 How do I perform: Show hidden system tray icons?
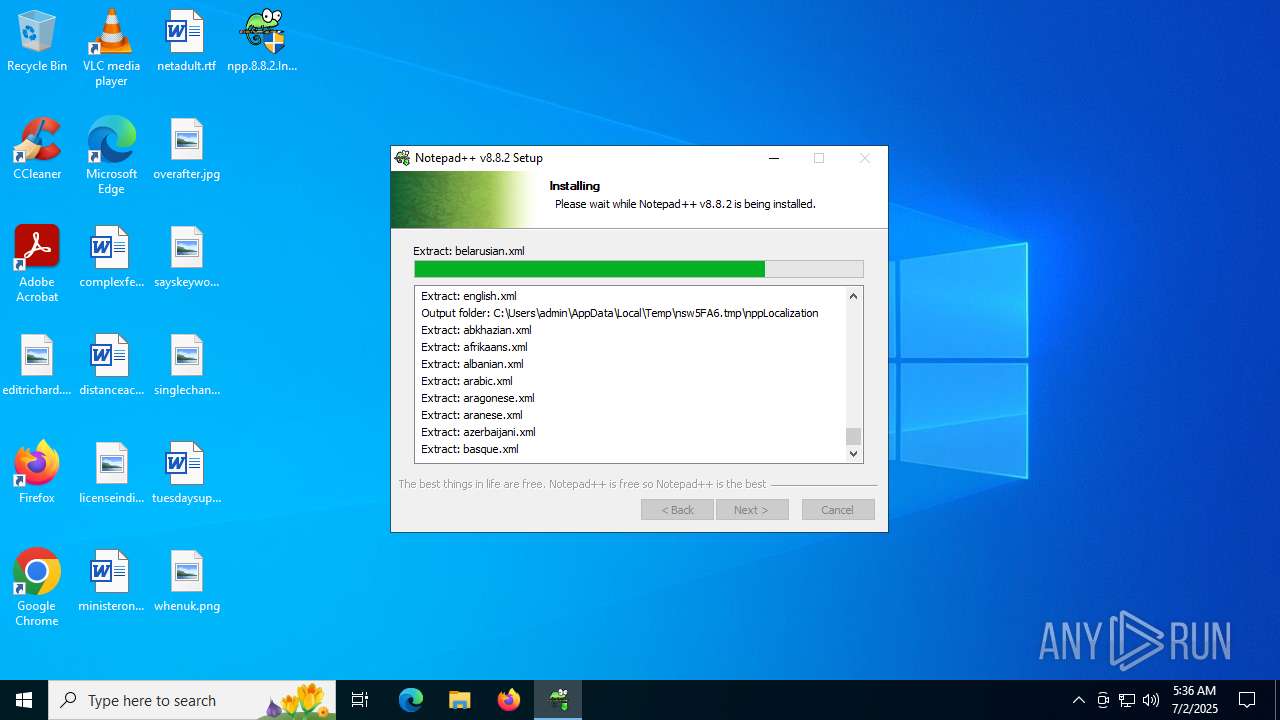click(x=1078, y=700)
